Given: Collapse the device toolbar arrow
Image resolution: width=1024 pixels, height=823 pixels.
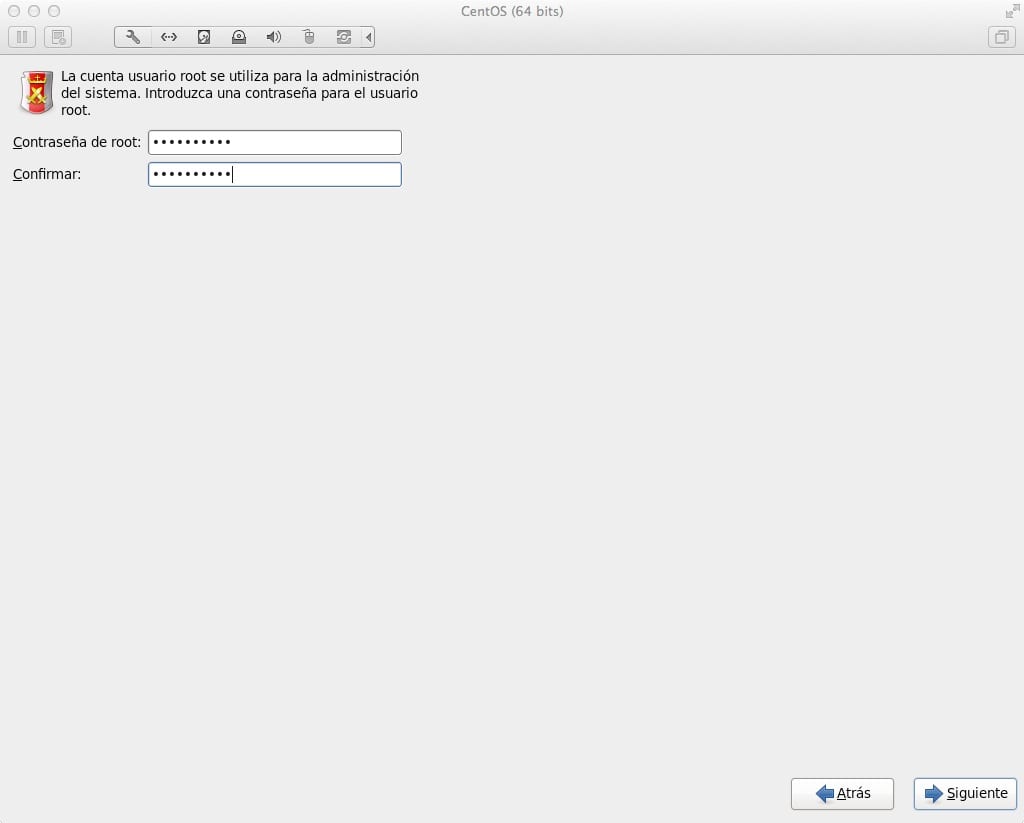Looking at the screenshot, I should 369,37.
